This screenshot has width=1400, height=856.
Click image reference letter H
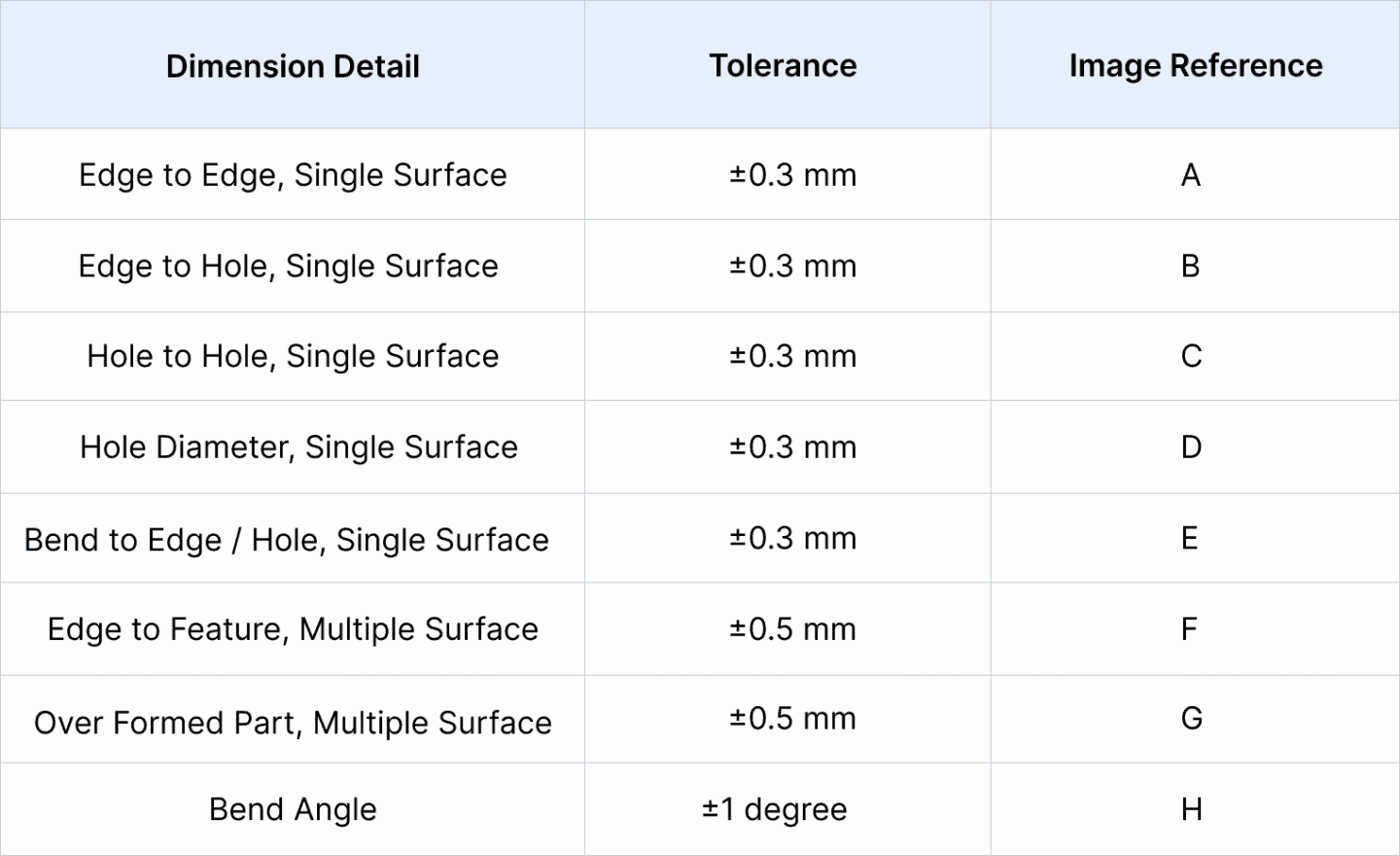(x=1193, y=808)
